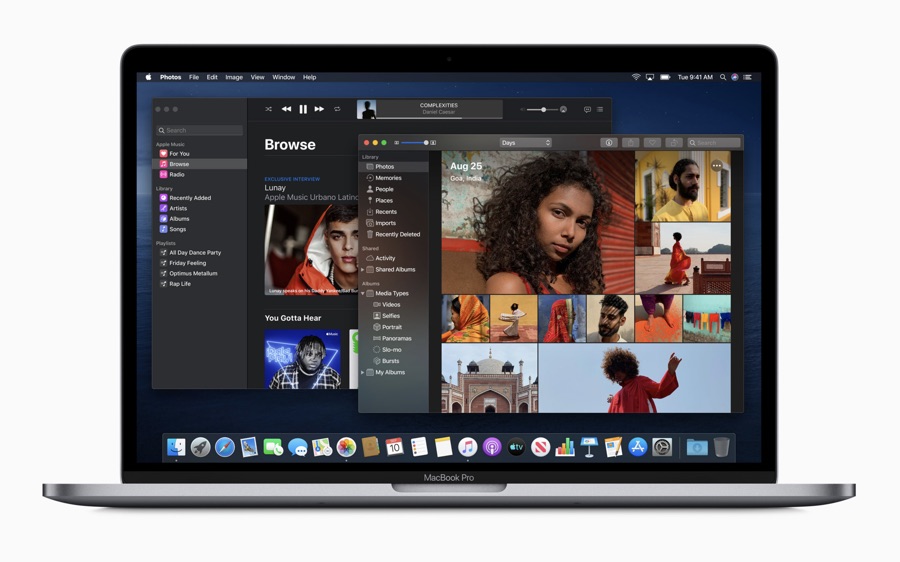900x562 pixels.
Task: Open Wi-Fi status in menu bar
Action: [x=636, y=77]
